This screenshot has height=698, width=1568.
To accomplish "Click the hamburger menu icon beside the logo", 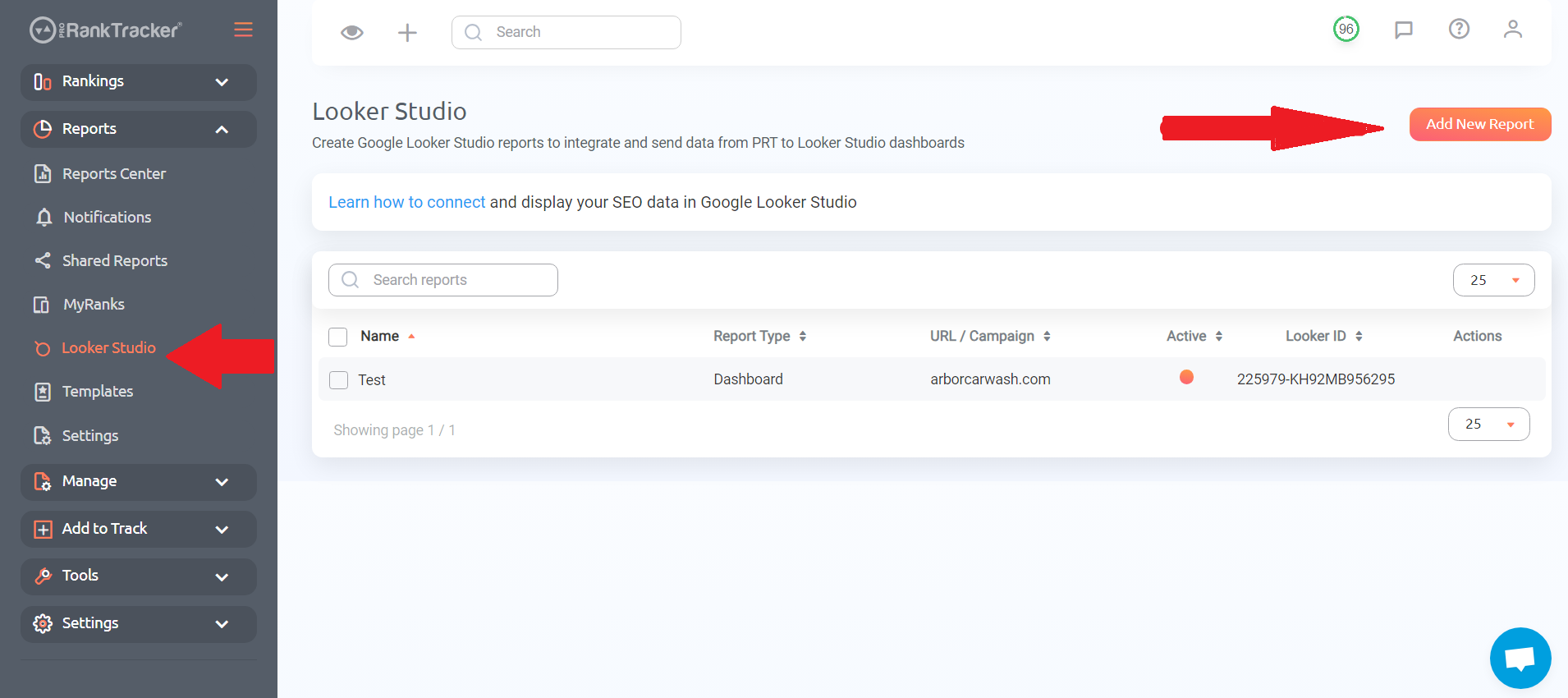I will pos(243,30).
